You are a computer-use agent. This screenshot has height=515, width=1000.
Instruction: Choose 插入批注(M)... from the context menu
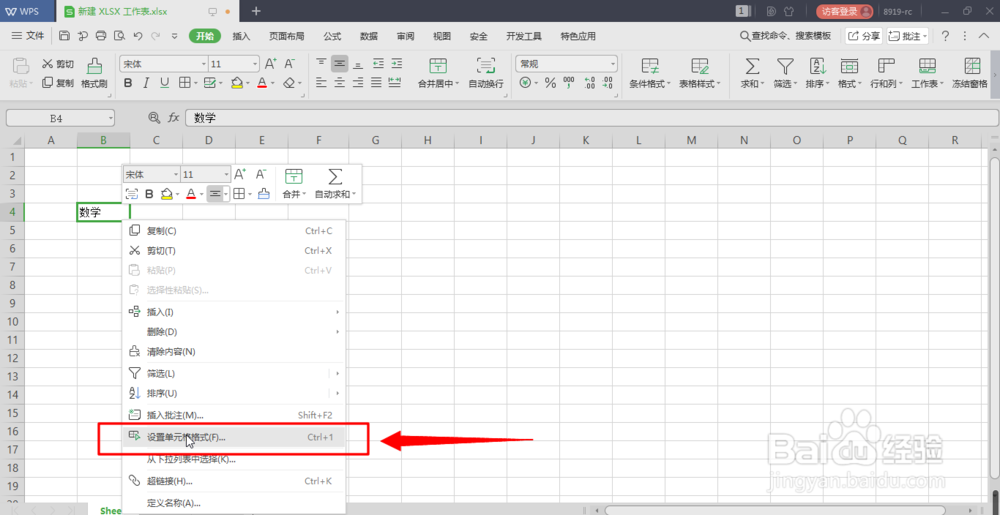[233, 415]
